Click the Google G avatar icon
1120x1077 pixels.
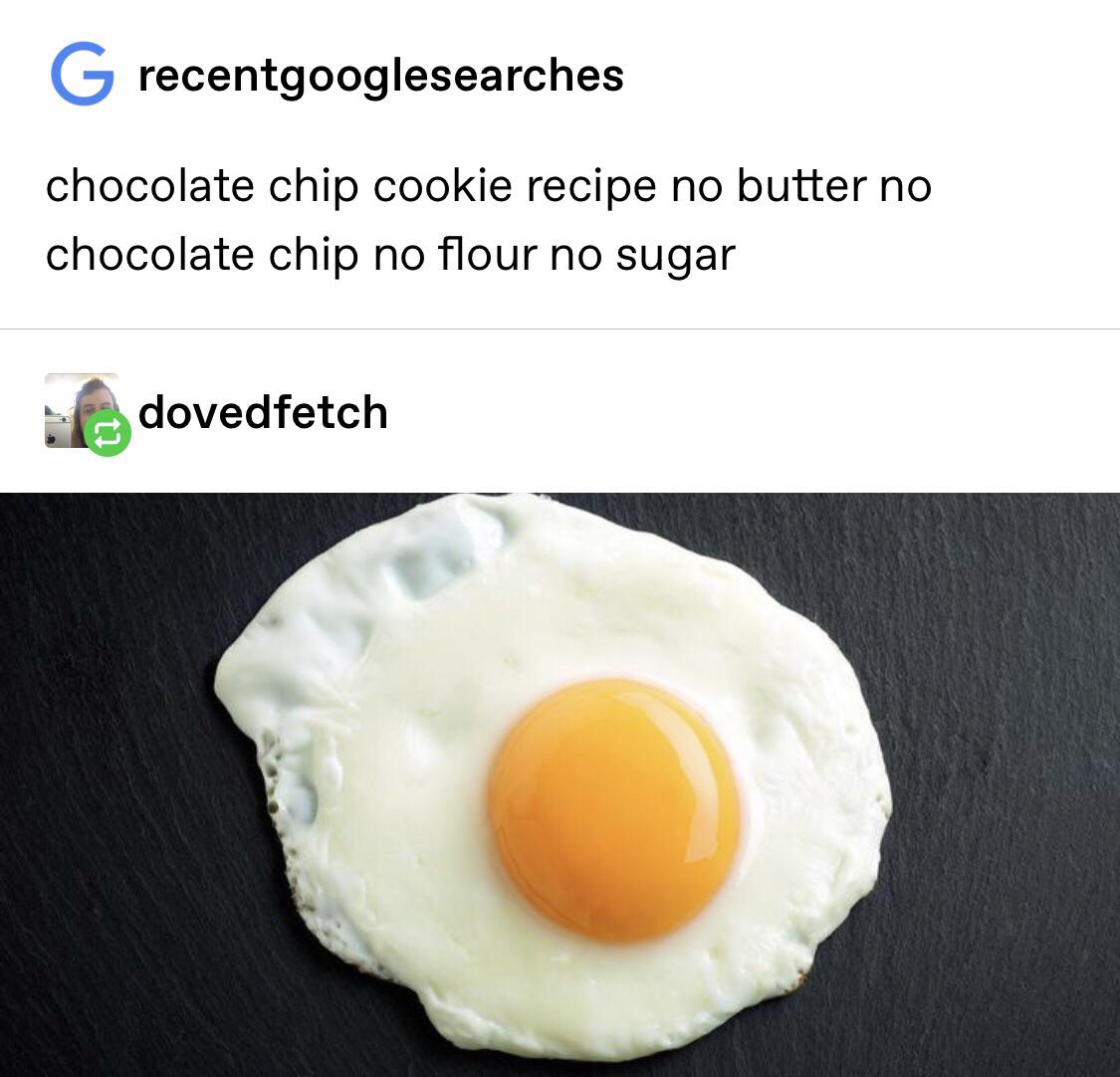click(83, 74)
